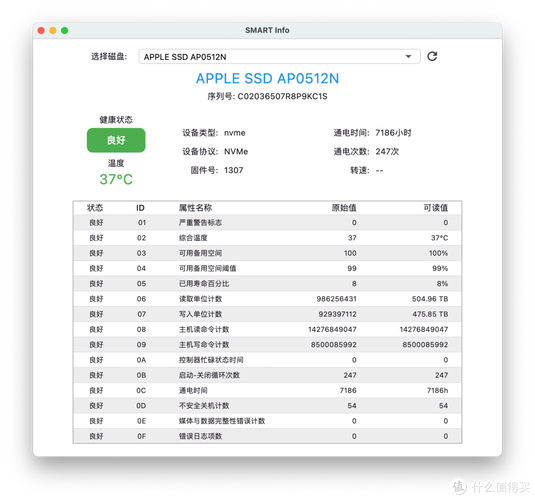The image size is (535, 500).
Task: Select the 控制器忙碌状态时间 attribute row
Action: [268, 360]
